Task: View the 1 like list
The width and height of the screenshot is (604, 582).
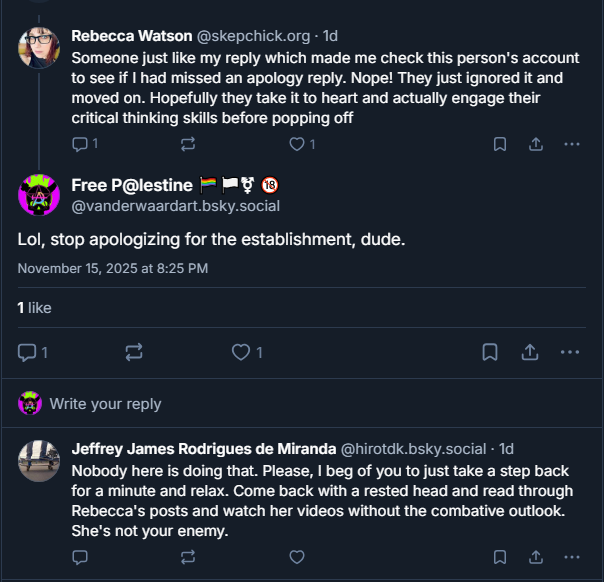Action: (x=34, y=308)
